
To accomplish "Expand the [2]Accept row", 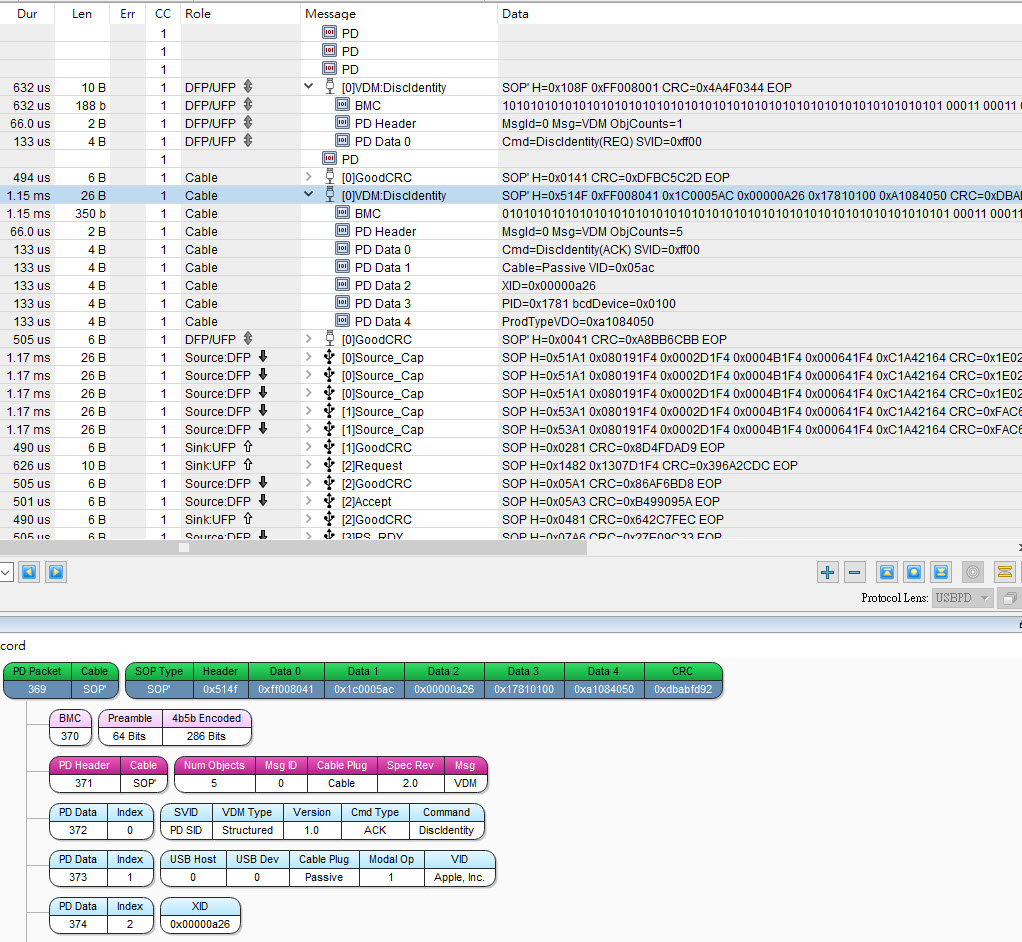I will (x=309, y=501).
